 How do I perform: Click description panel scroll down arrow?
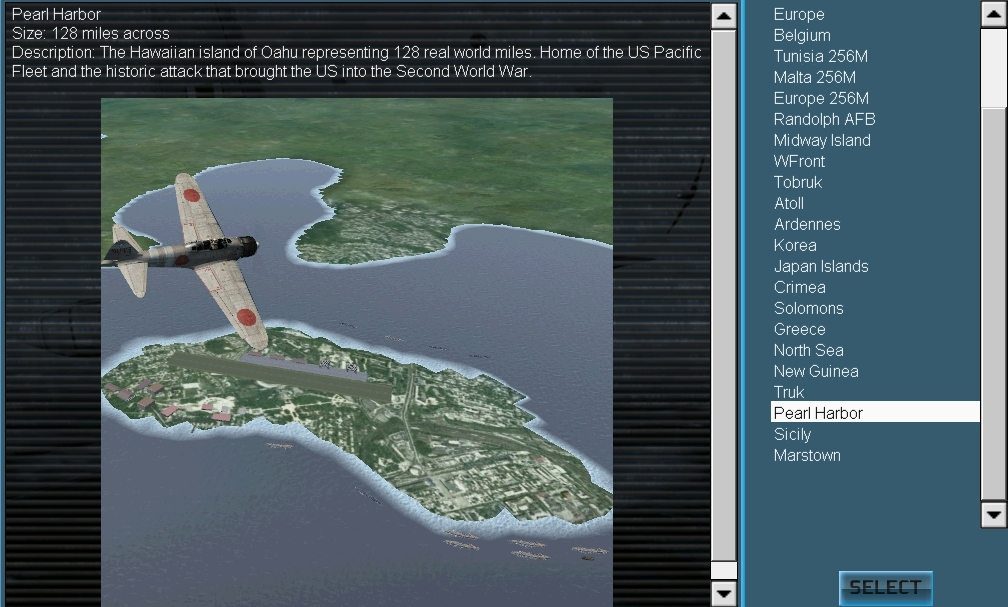point(724,593)
